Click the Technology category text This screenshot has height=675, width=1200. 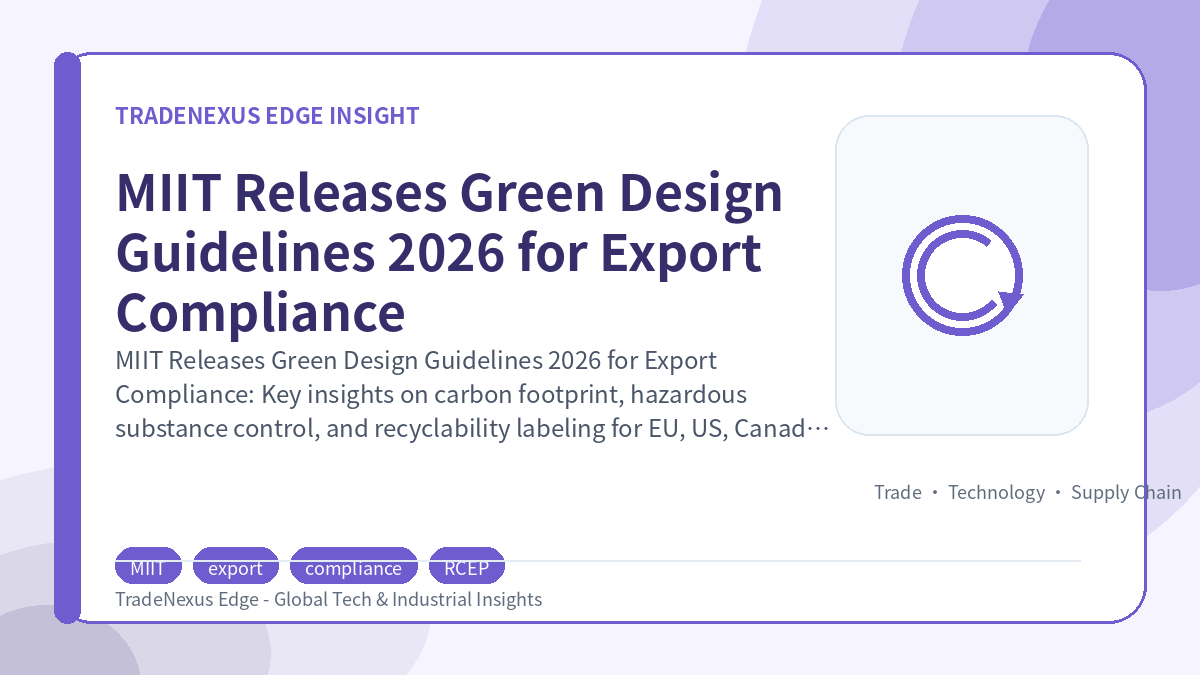click(x=996, y=492)
